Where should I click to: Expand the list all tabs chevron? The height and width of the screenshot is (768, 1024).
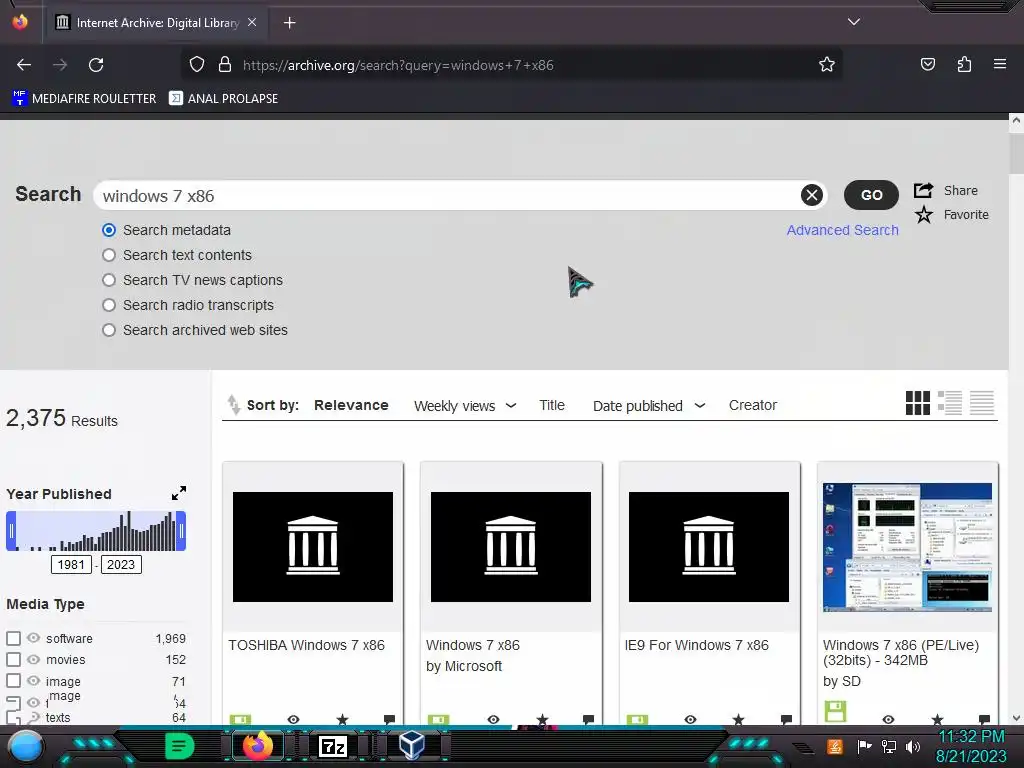click(x=854, y=22)
